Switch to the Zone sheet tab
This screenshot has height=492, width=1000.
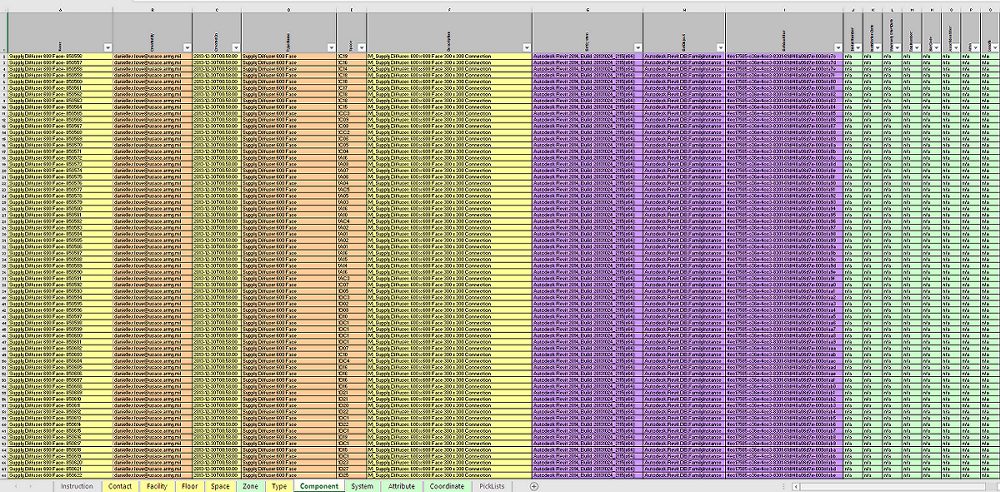point(250,486)
